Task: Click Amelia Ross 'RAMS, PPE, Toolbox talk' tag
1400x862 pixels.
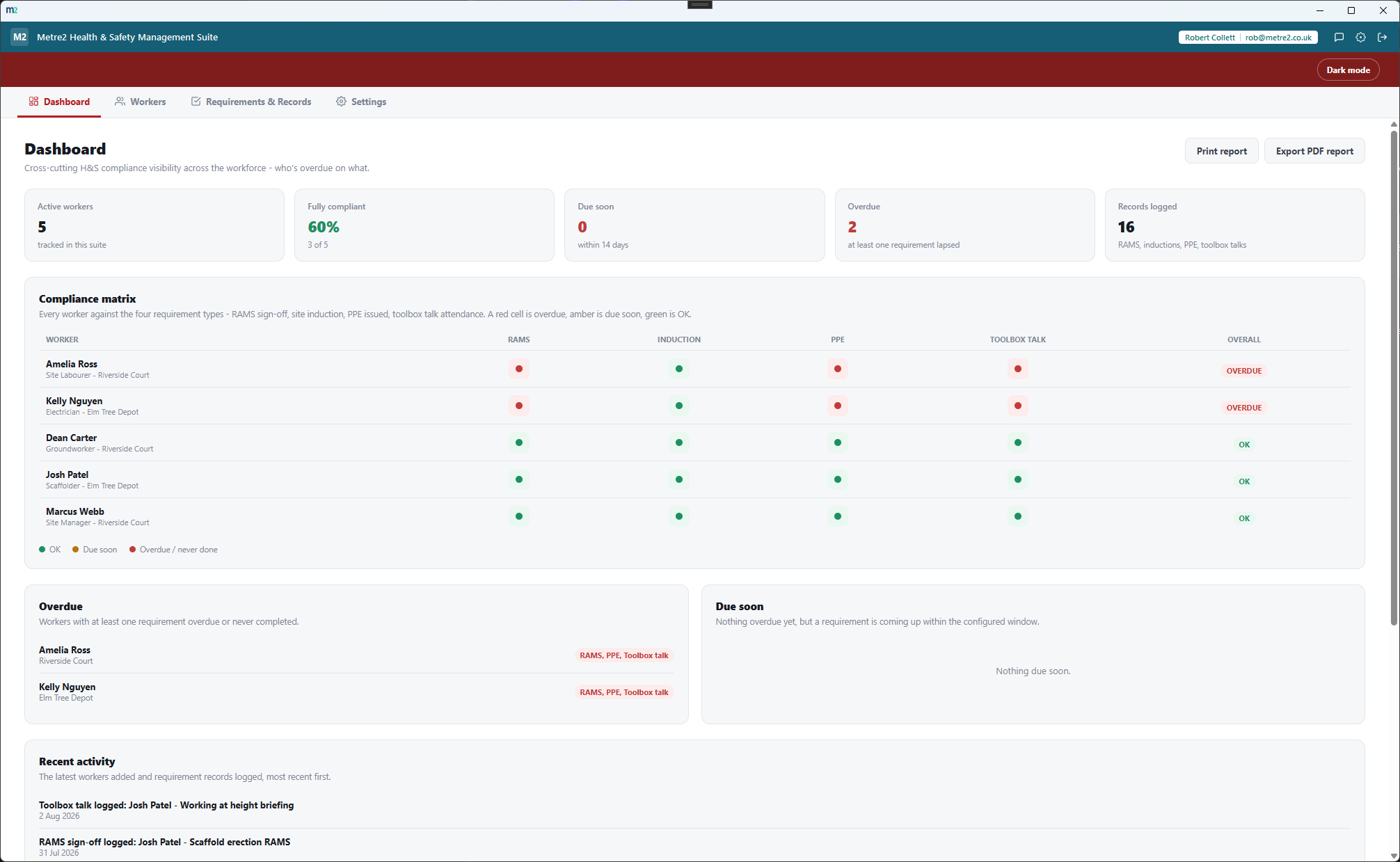Action: coord(623,655)
